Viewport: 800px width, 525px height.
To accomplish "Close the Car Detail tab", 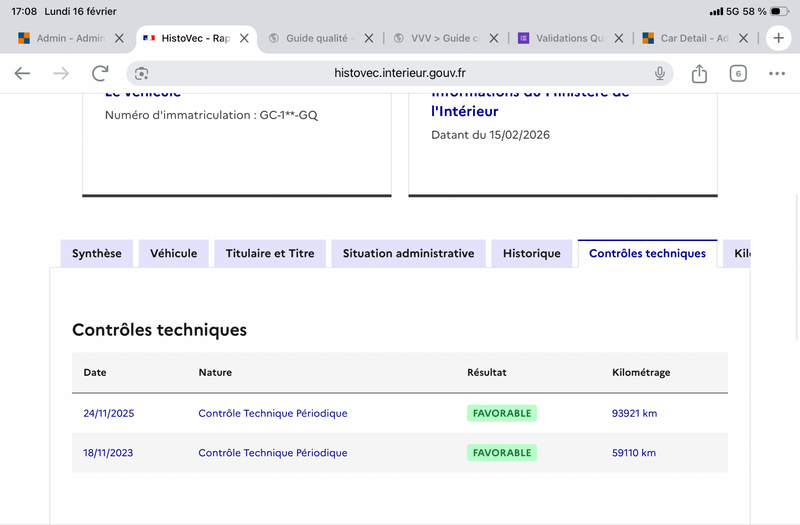I will point(745,38).
